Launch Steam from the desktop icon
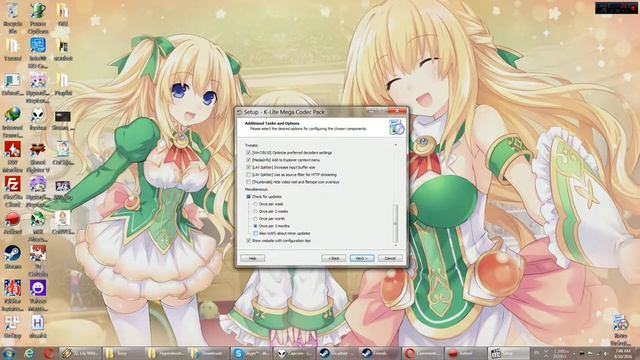The width and height of the screenshot is (640, 360). pyautogui.click(x=13, y=257)
